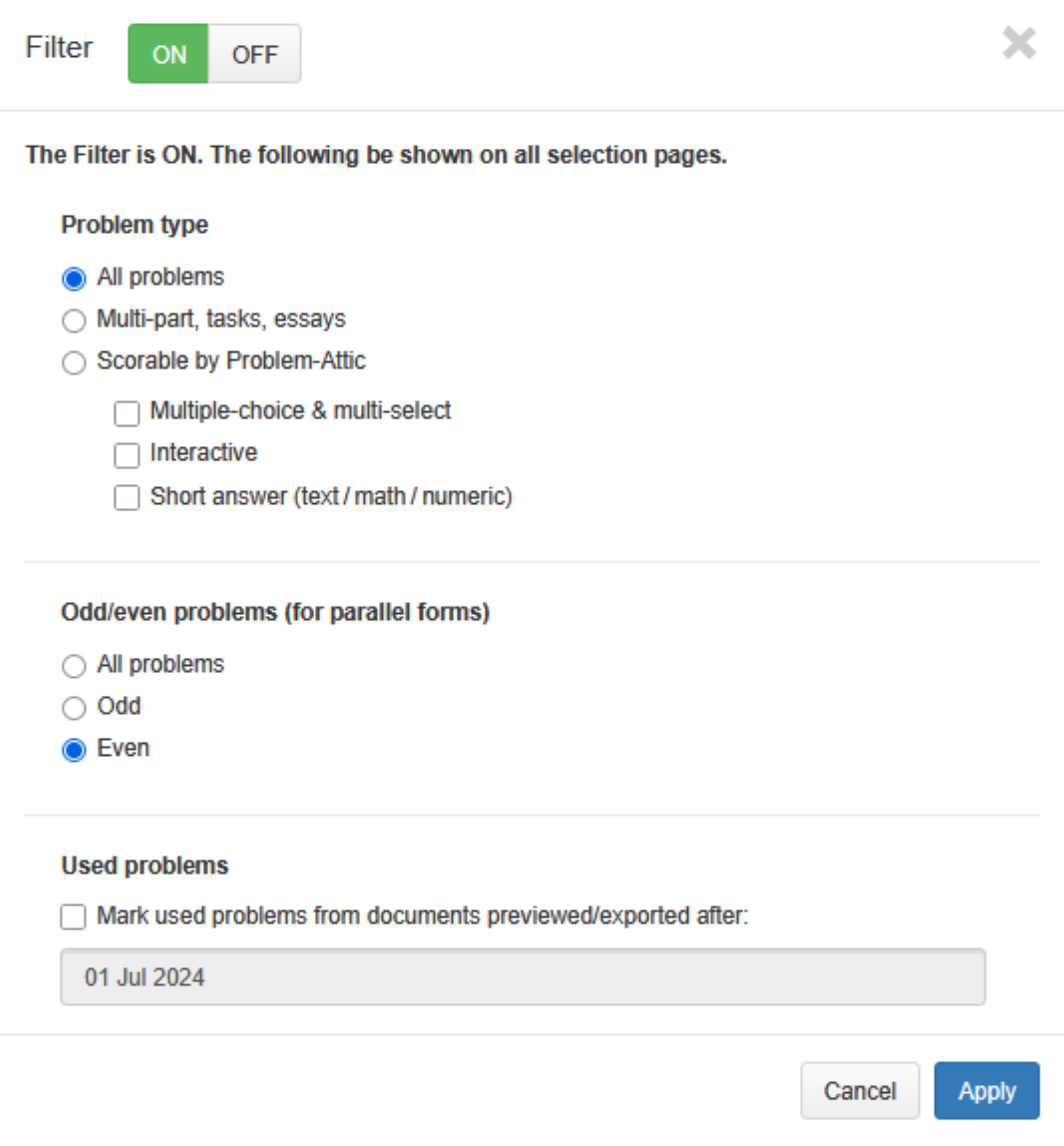Select All problems under Problem type
1064x1146 pixels.
point(74,279)
